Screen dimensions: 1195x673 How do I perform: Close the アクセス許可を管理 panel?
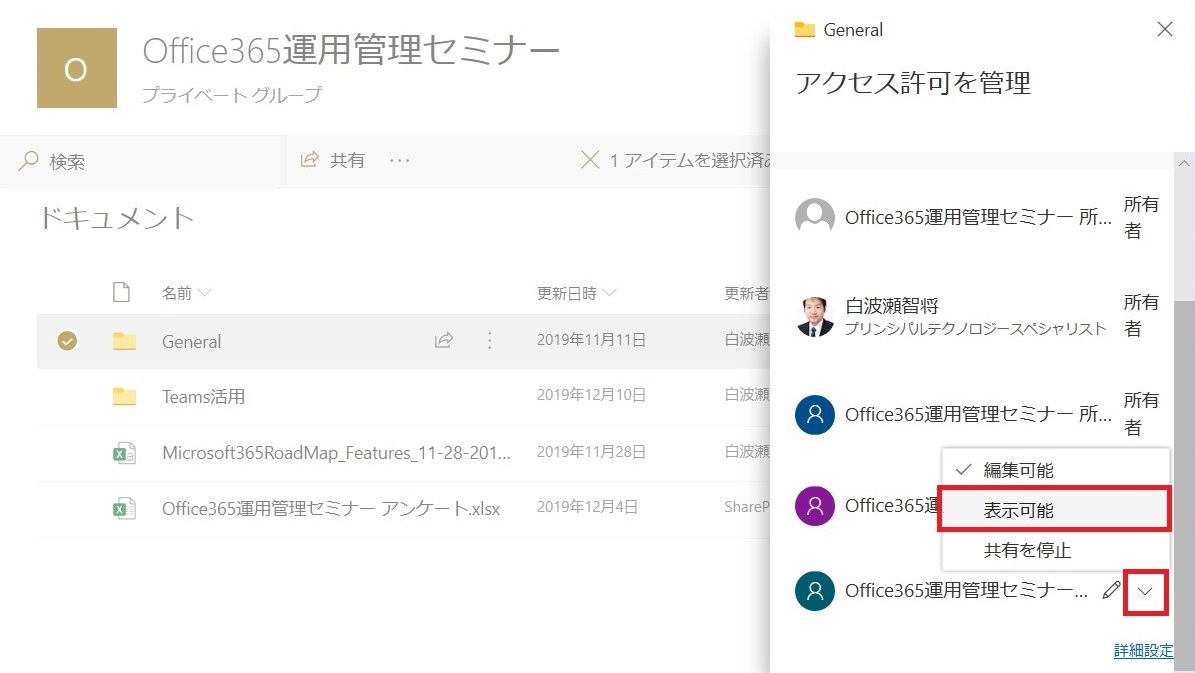pos(1165,29)
